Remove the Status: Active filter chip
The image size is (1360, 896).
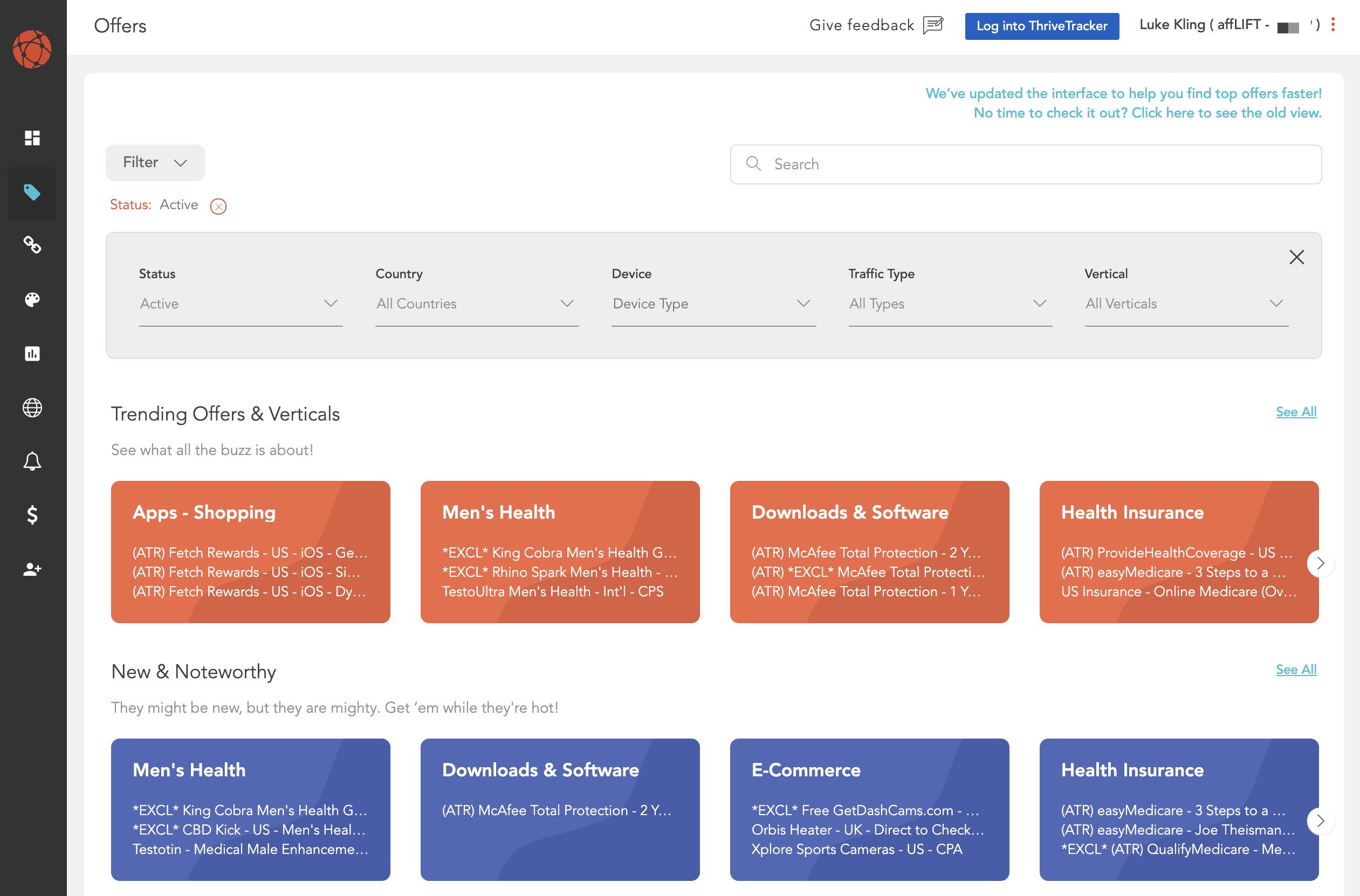point(218,206)
